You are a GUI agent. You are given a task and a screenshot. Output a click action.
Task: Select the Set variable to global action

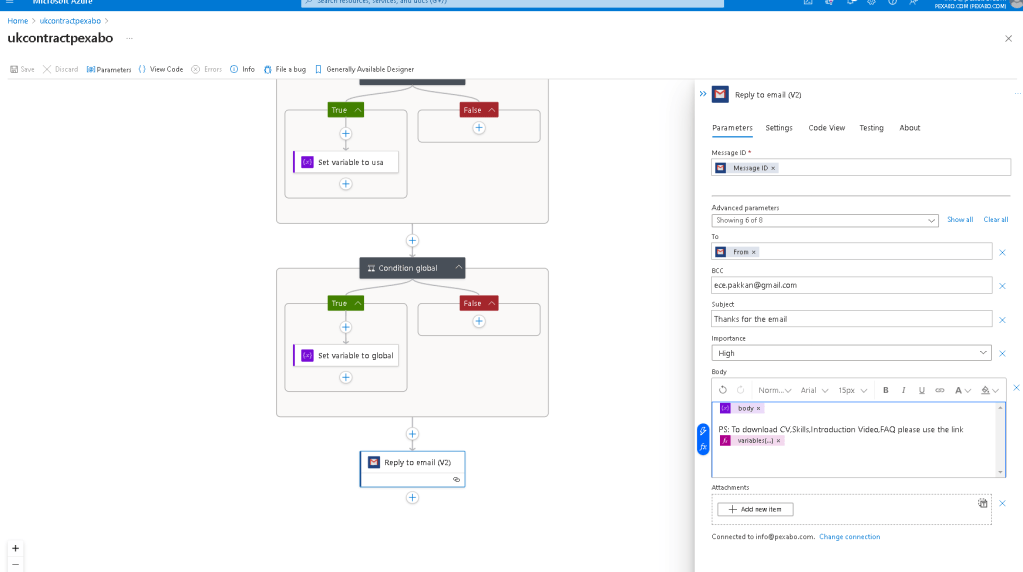(346, 355)
